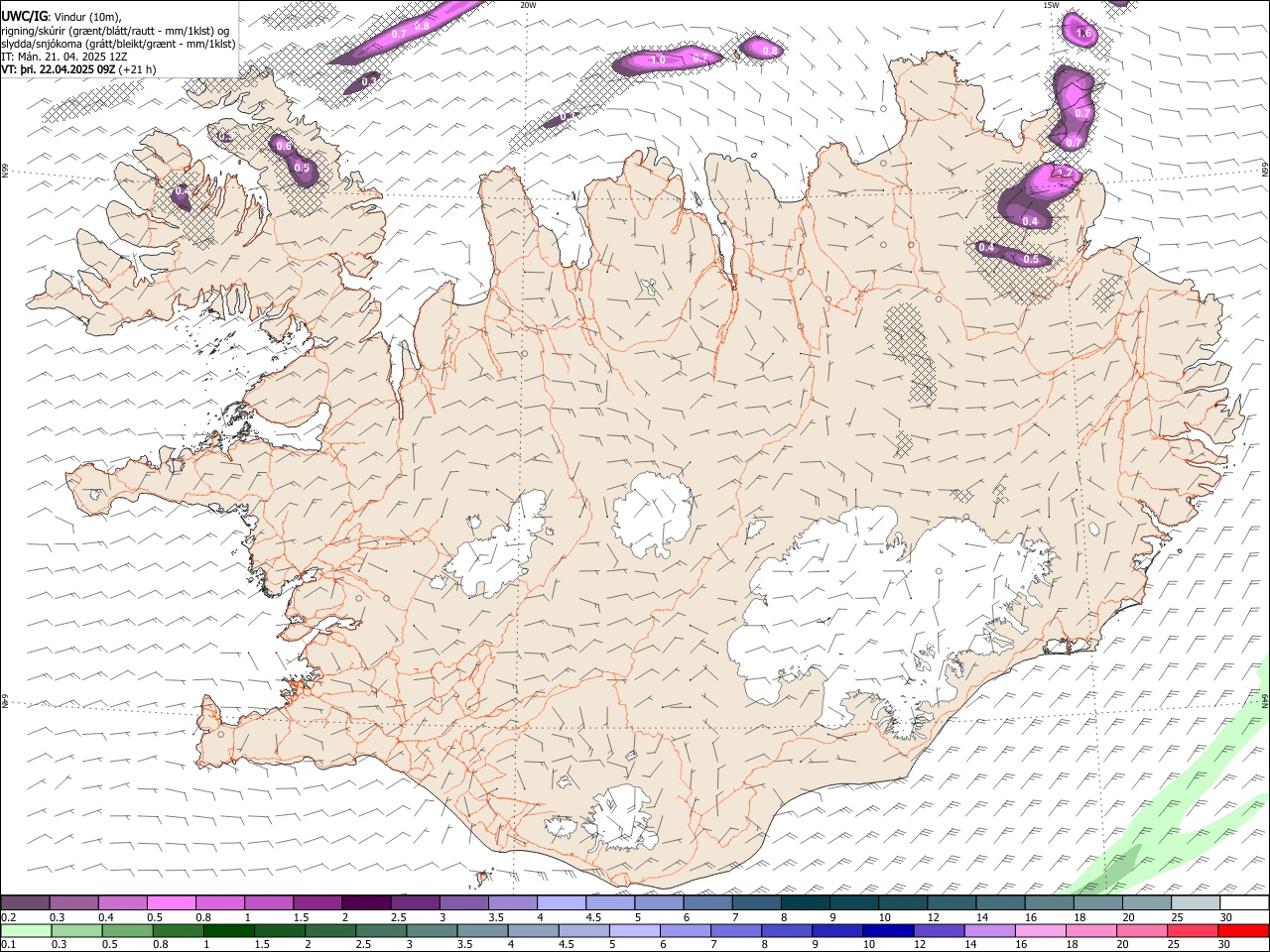Click the medium green 0.5 rain legend swatch
Image resolution: width=1270 pixels, height=952 pixels.
[127, 930]
